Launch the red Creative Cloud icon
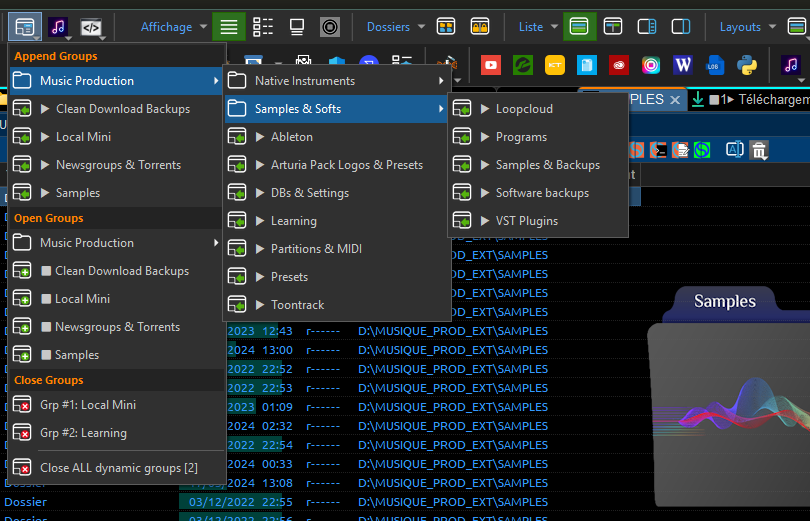The height and width of the screenshot is (521, 810). point(619,65)
